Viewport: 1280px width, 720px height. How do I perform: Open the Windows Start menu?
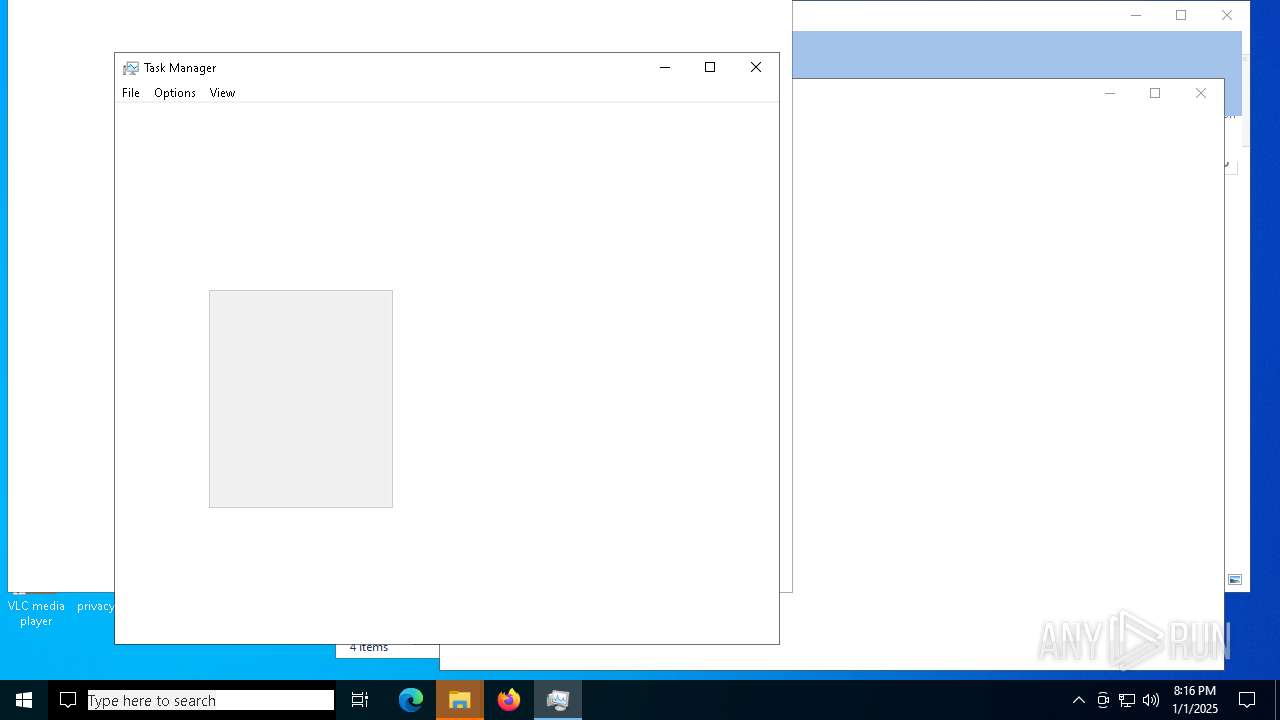(x=24, y=700)
